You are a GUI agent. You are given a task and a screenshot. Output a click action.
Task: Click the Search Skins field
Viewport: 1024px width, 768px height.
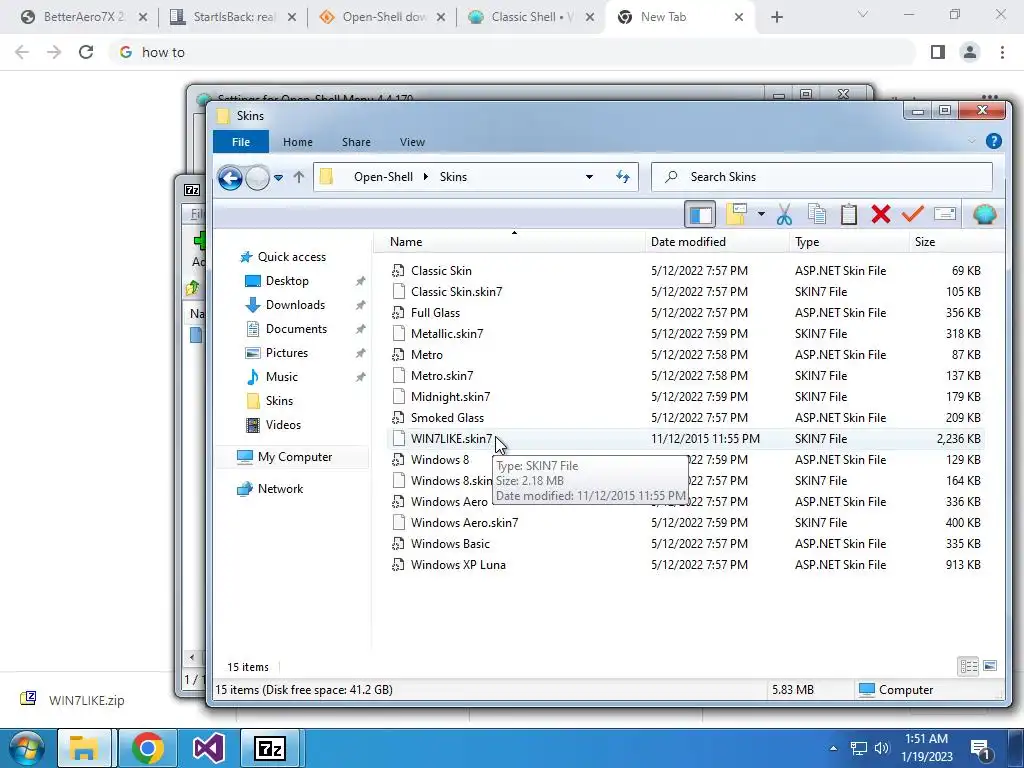[x=822, y=177]
